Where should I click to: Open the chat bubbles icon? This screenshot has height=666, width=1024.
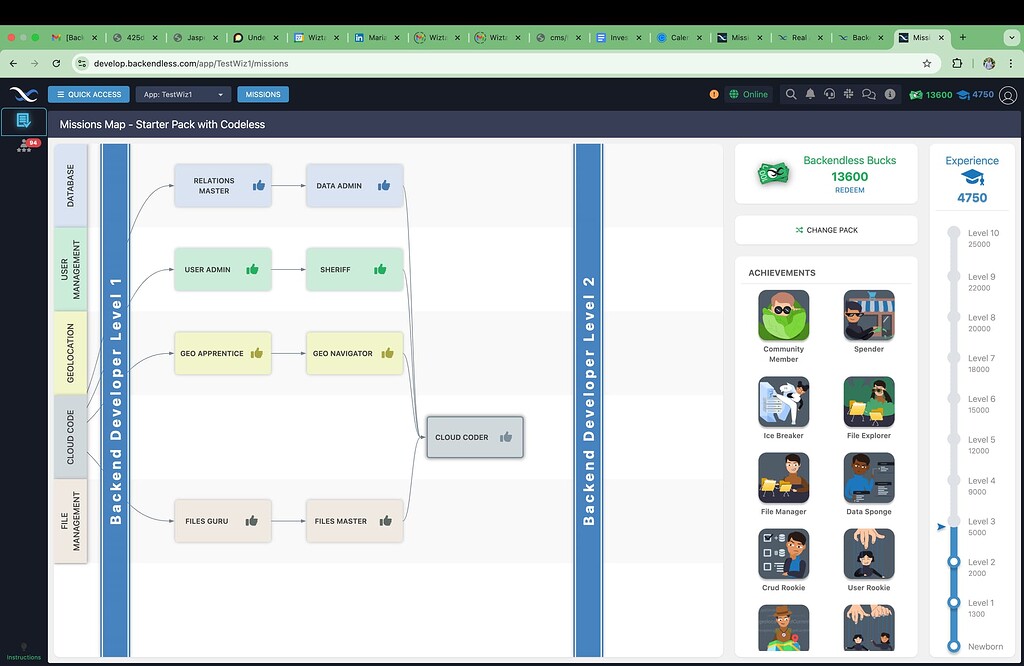click(869, 95)
